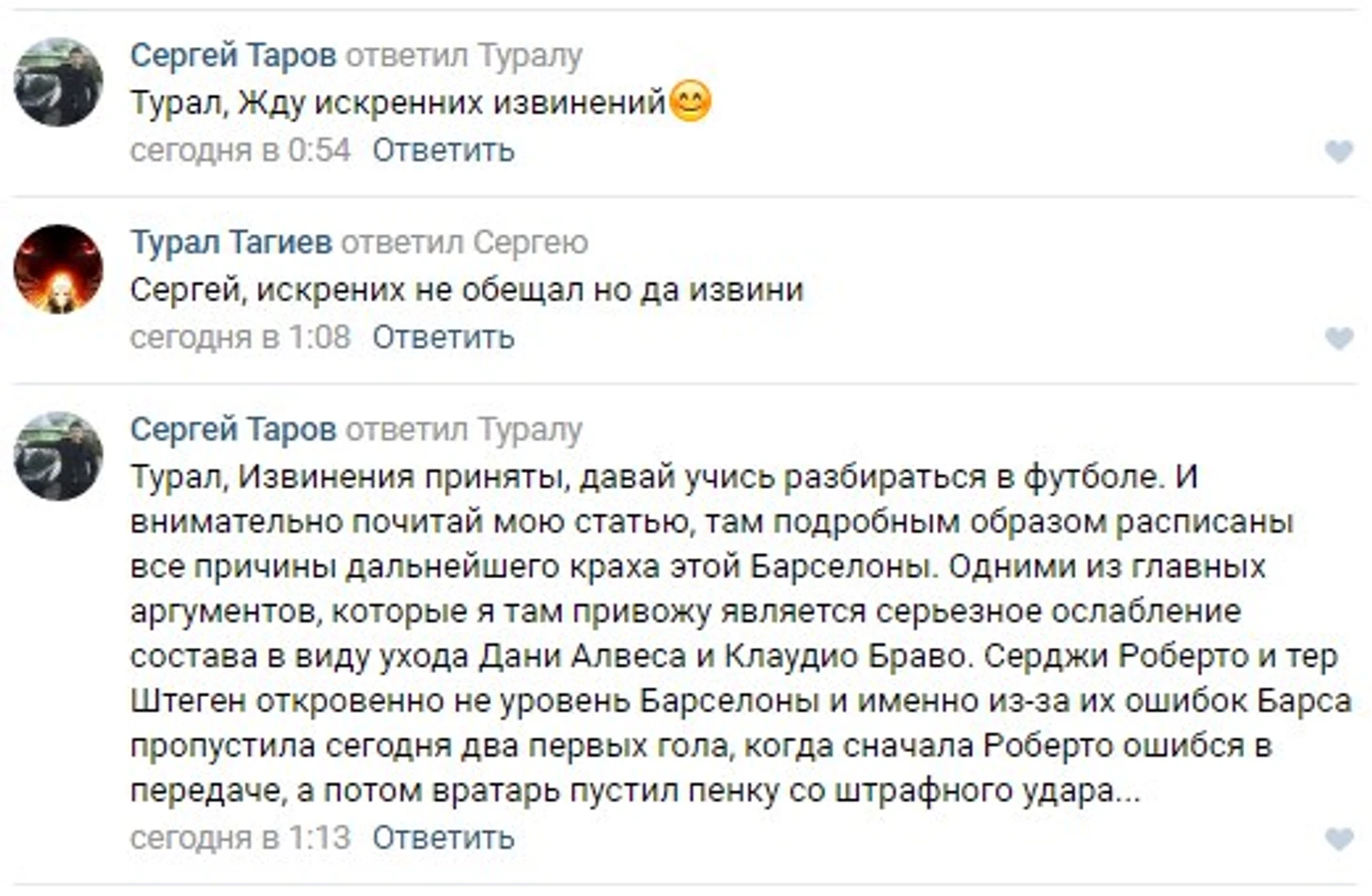Image resolution: width=1372 pixels, height=896 pixels.
Task: Open Сергей Таров's profile from the first comment
Action: (x=233, y=55)
